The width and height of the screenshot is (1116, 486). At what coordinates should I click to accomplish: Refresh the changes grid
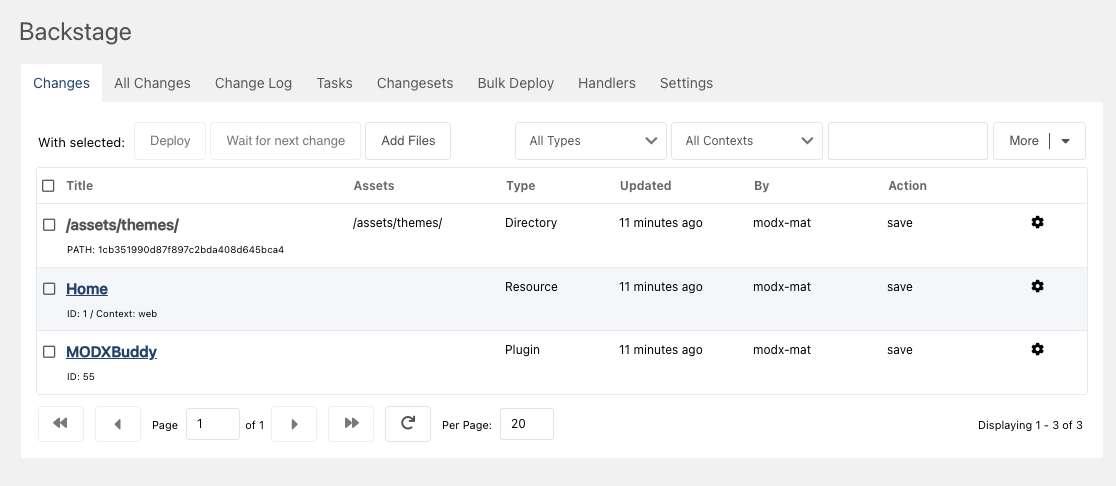click(x=408, y=423)
